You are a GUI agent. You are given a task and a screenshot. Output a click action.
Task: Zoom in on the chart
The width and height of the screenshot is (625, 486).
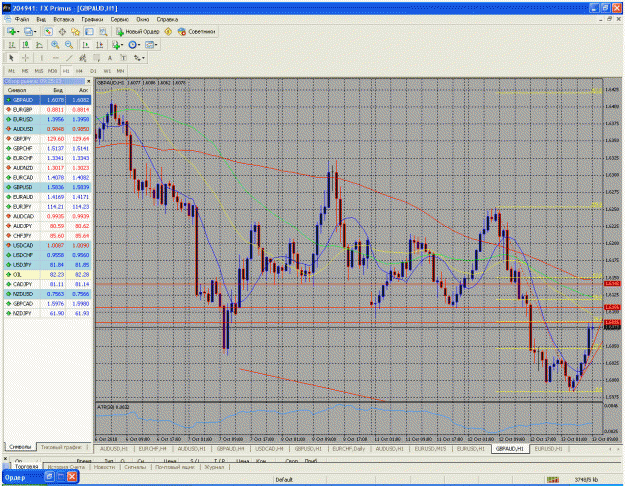(55, 45)
